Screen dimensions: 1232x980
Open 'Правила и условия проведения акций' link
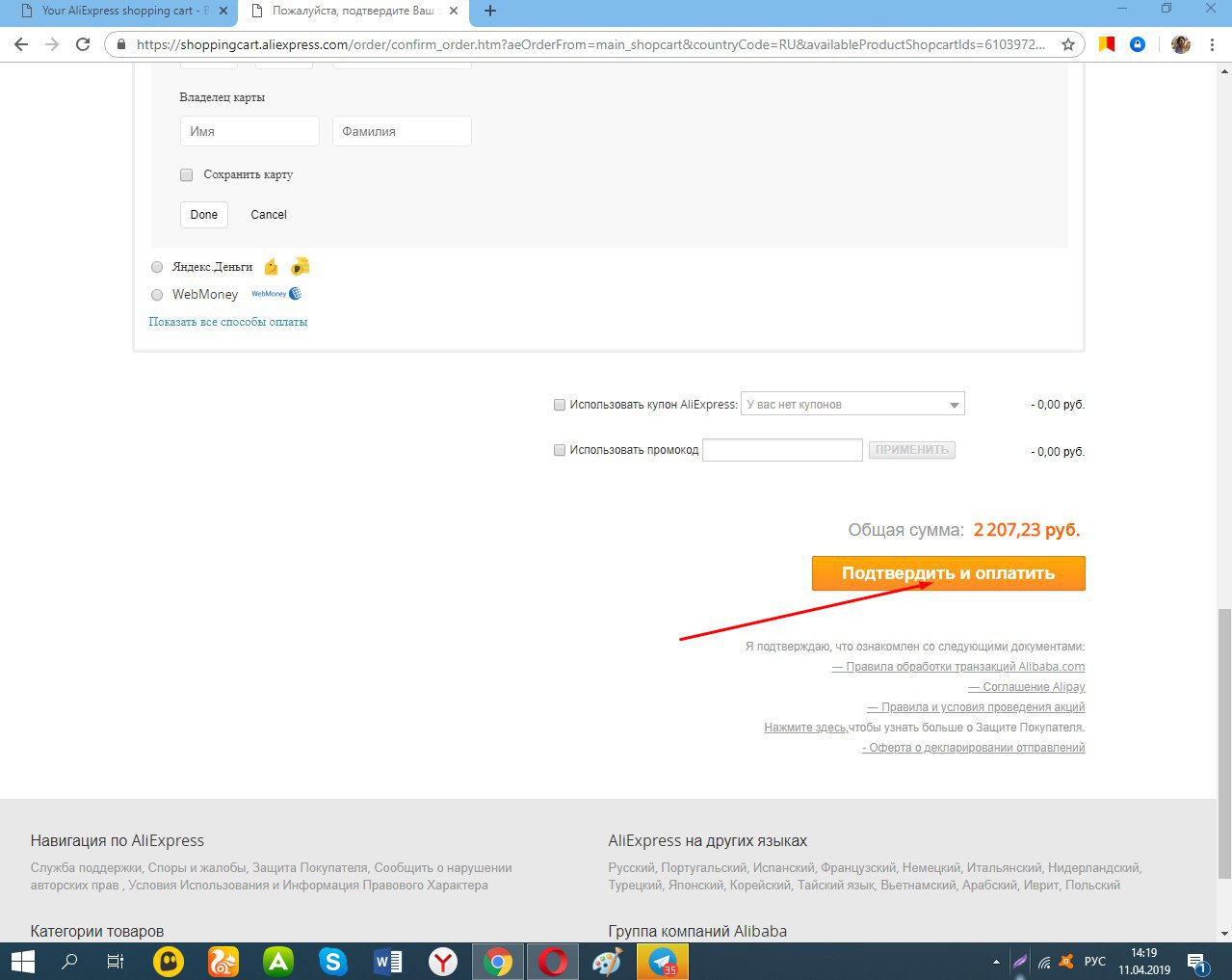tap(976, 707)
